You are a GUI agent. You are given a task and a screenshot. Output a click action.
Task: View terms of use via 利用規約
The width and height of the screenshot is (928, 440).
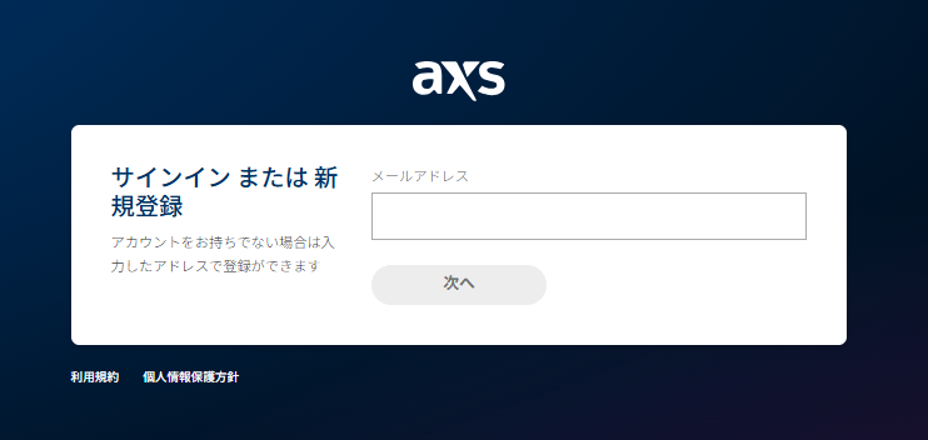tap(95, 377)
